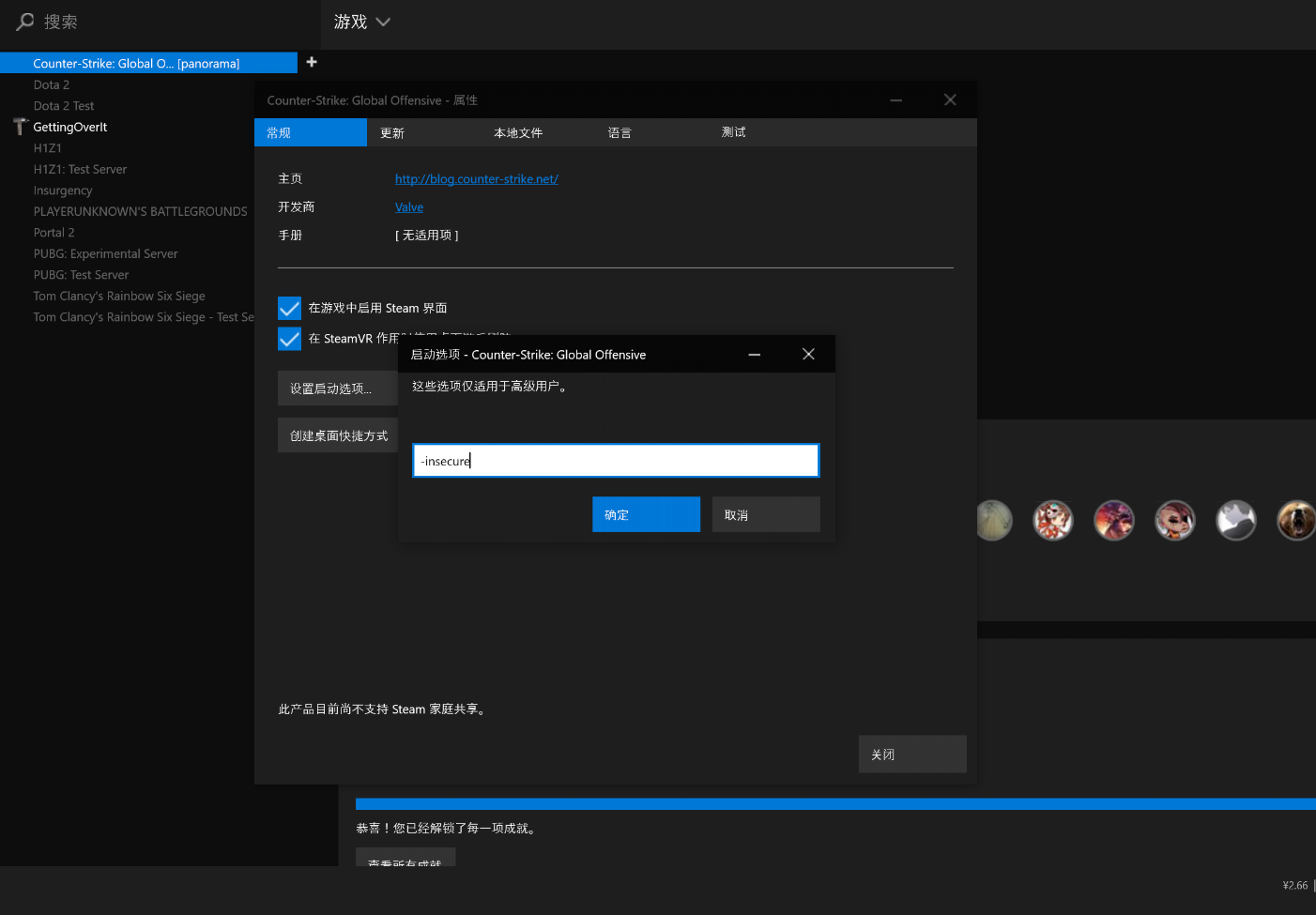Toggle the SteamVR checkbox
1316x915 pixels.
point(289,339)
